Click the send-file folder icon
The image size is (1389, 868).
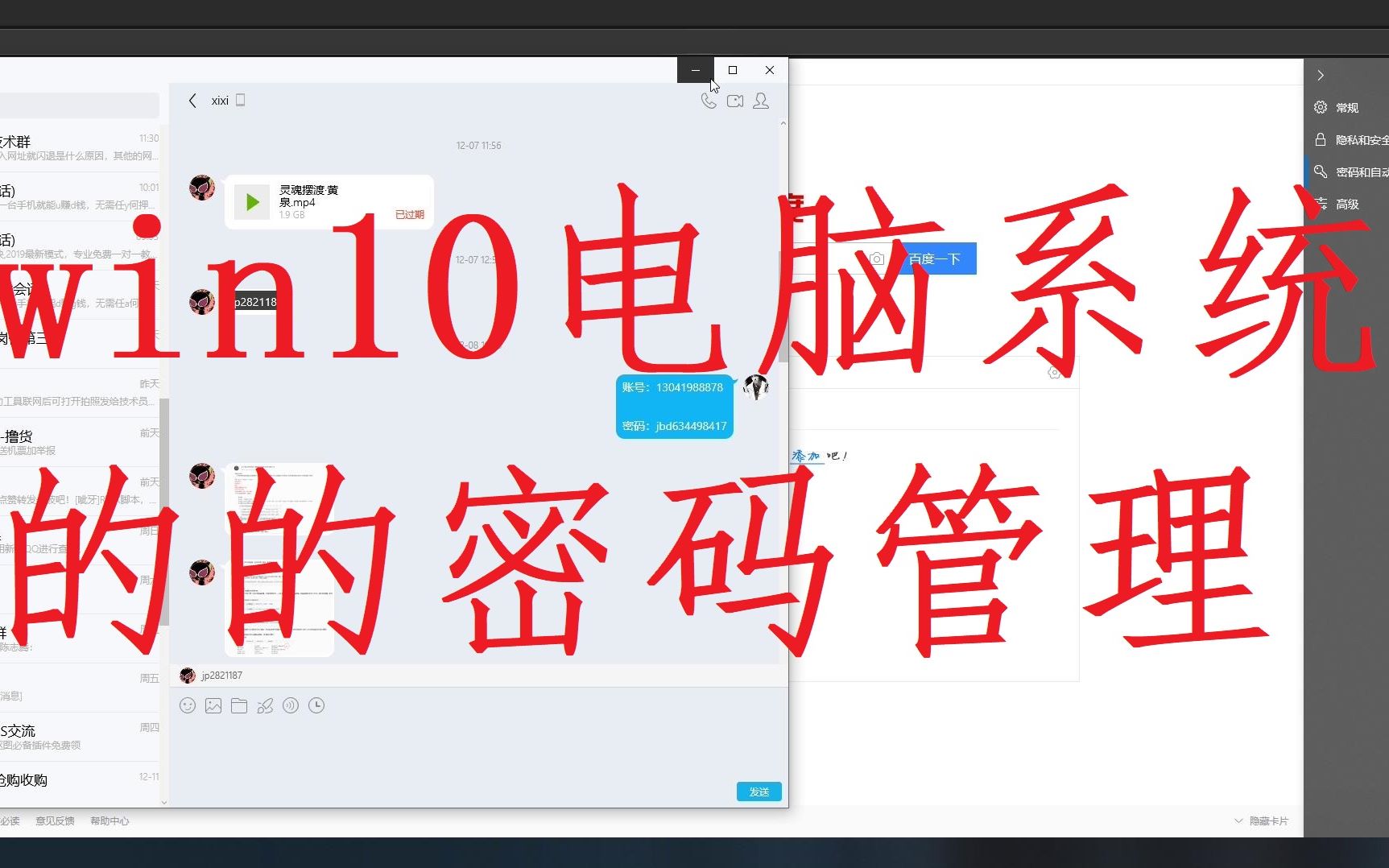coord(239,705)
